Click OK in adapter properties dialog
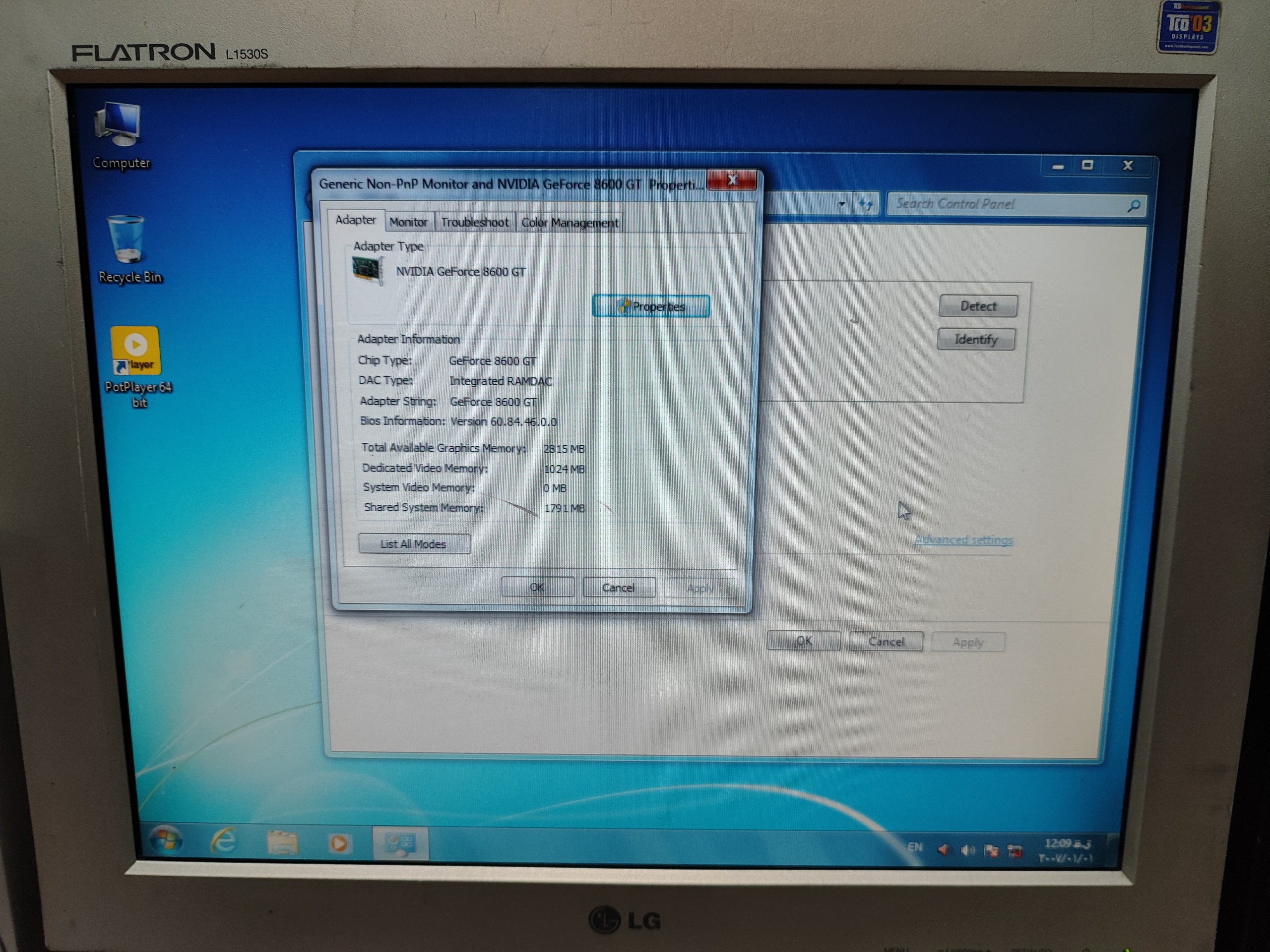1270x952 pixels. pyautogui.click(x=537, y=587)
